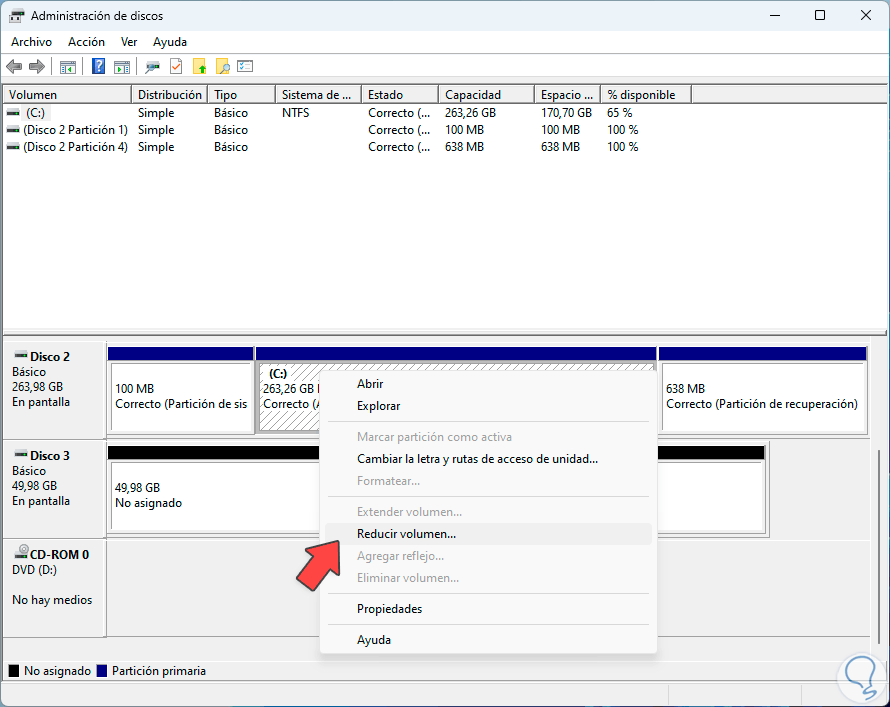Click the Forward arrow toolbar icon

[x=37, y=66]
